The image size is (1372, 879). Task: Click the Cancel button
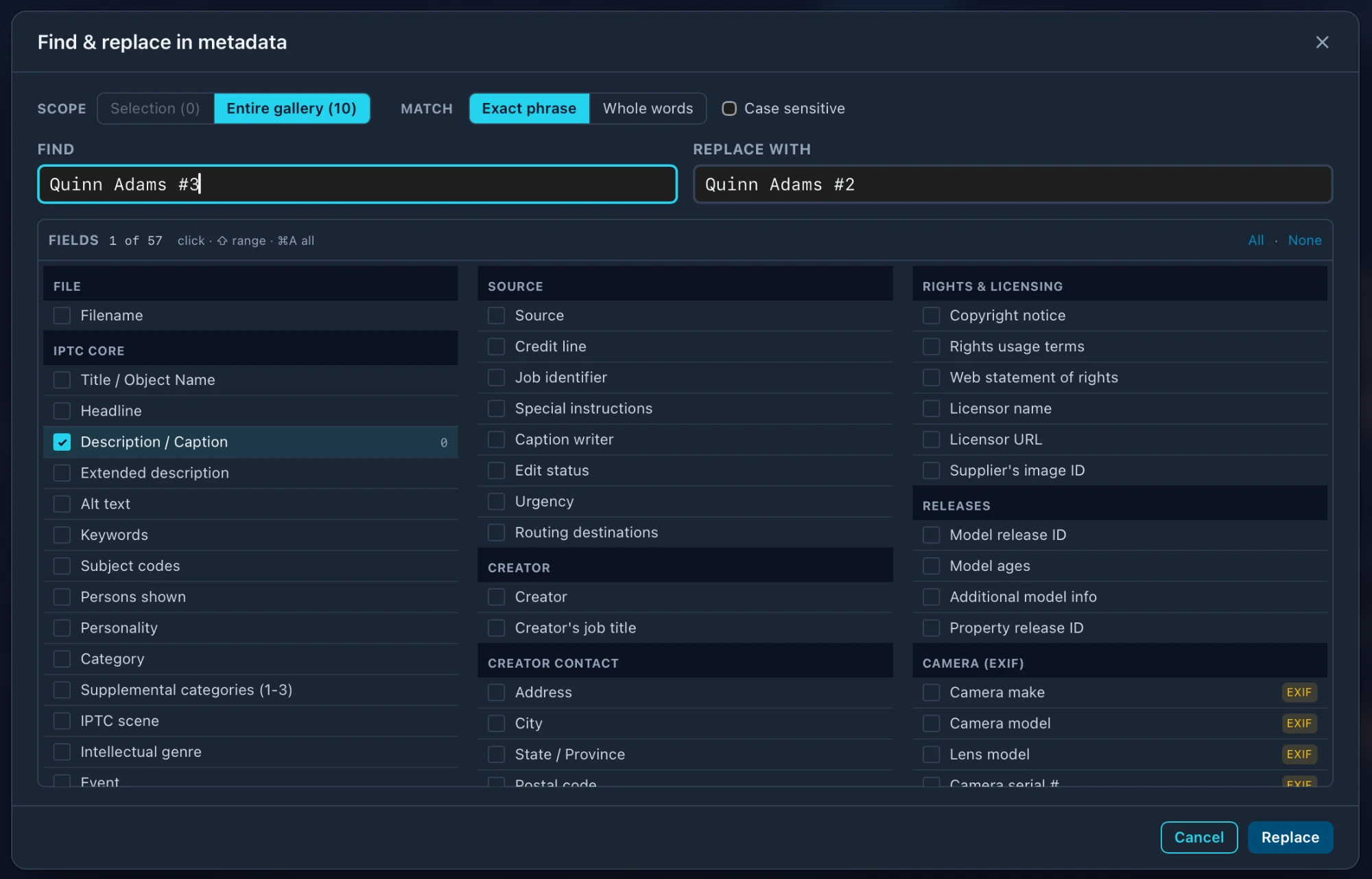(1198, 837)
